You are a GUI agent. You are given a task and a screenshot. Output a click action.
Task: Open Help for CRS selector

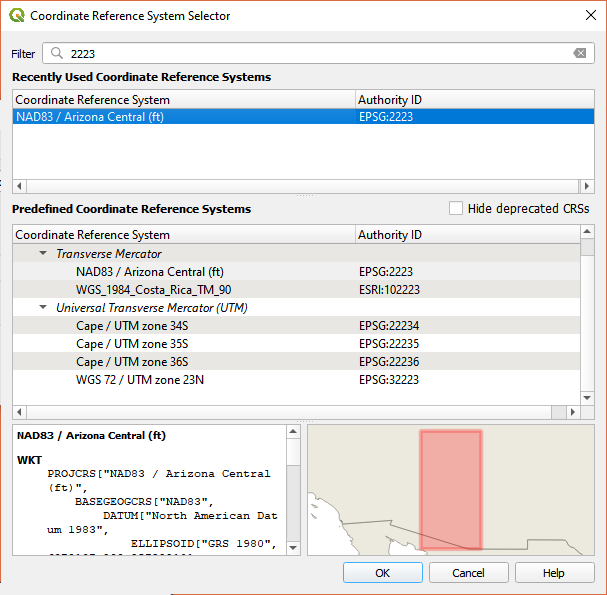coord(553,573)
